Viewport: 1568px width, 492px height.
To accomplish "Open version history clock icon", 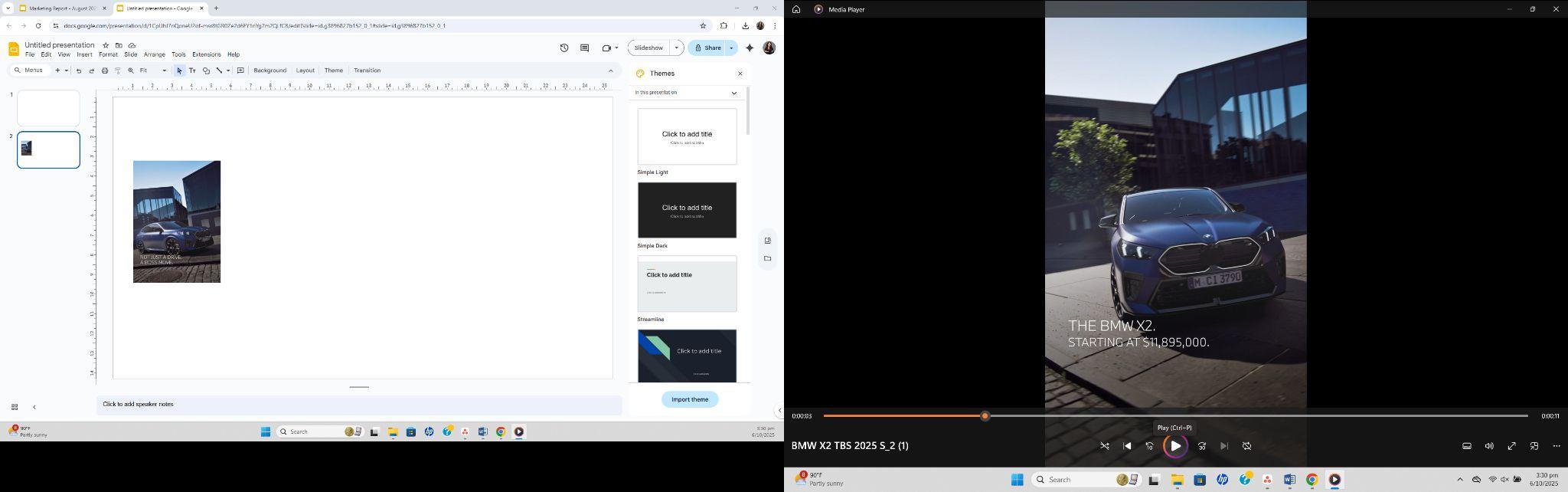I will point(564,48).
